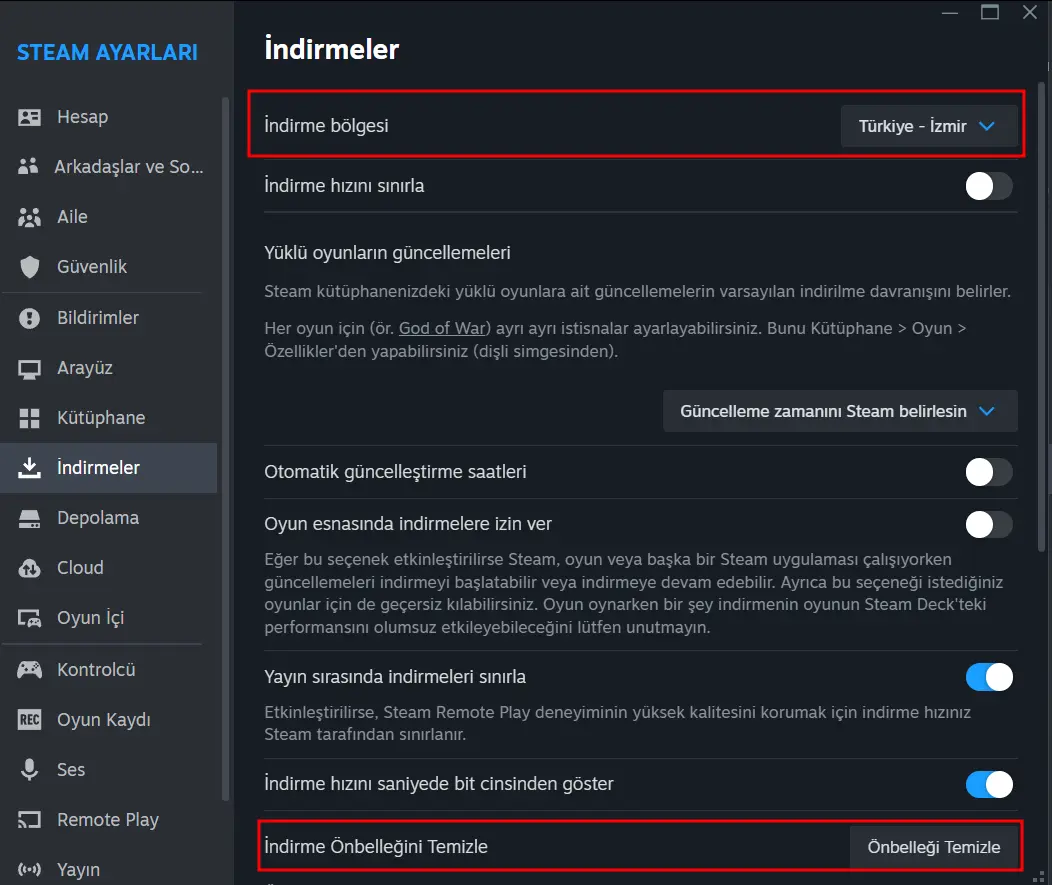The width and height of the screenshot is (1052, 885).
Task: Click the İndirmeler page title
Action: tap(331, 49)
